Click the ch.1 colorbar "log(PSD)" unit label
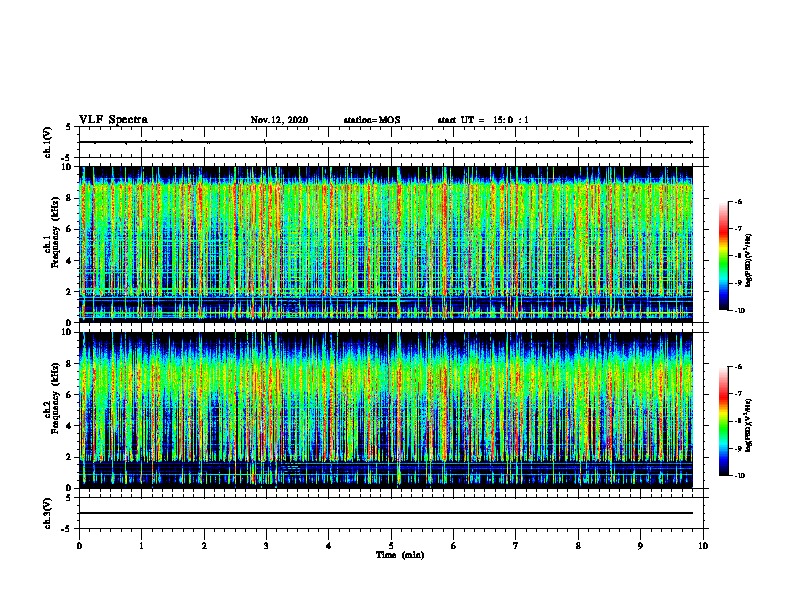Viewport: 792px width, 612px height. pos(749,260)
